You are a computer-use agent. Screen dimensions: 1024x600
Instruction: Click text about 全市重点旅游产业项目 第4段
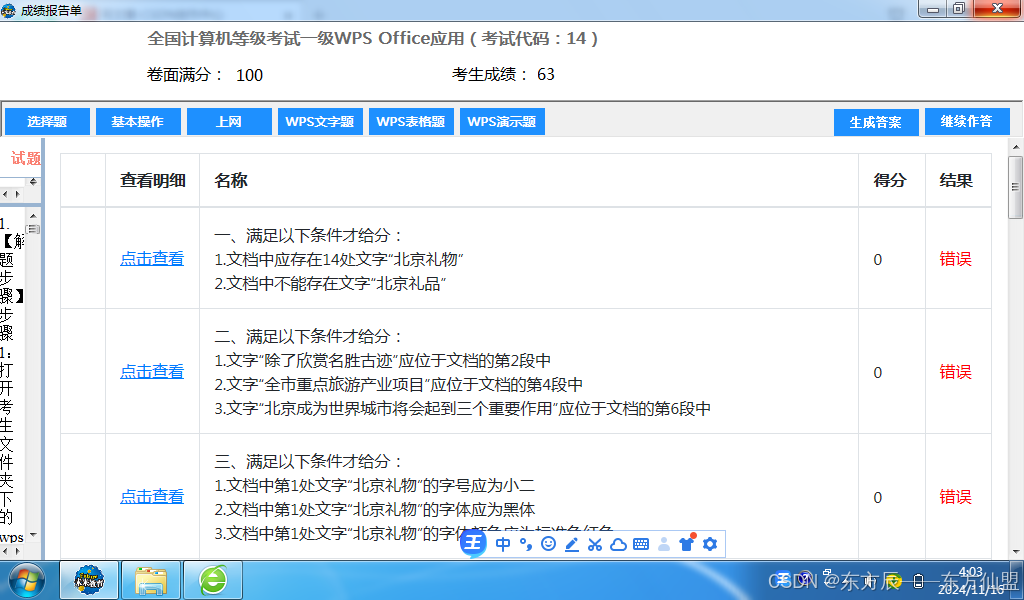pos(398,385)
